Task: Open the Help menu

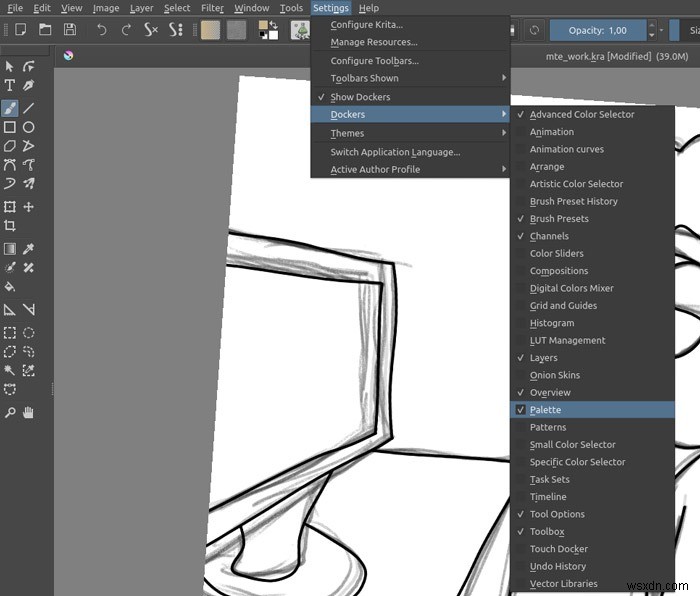Action: pyautogui.click(x=369, y=8)
